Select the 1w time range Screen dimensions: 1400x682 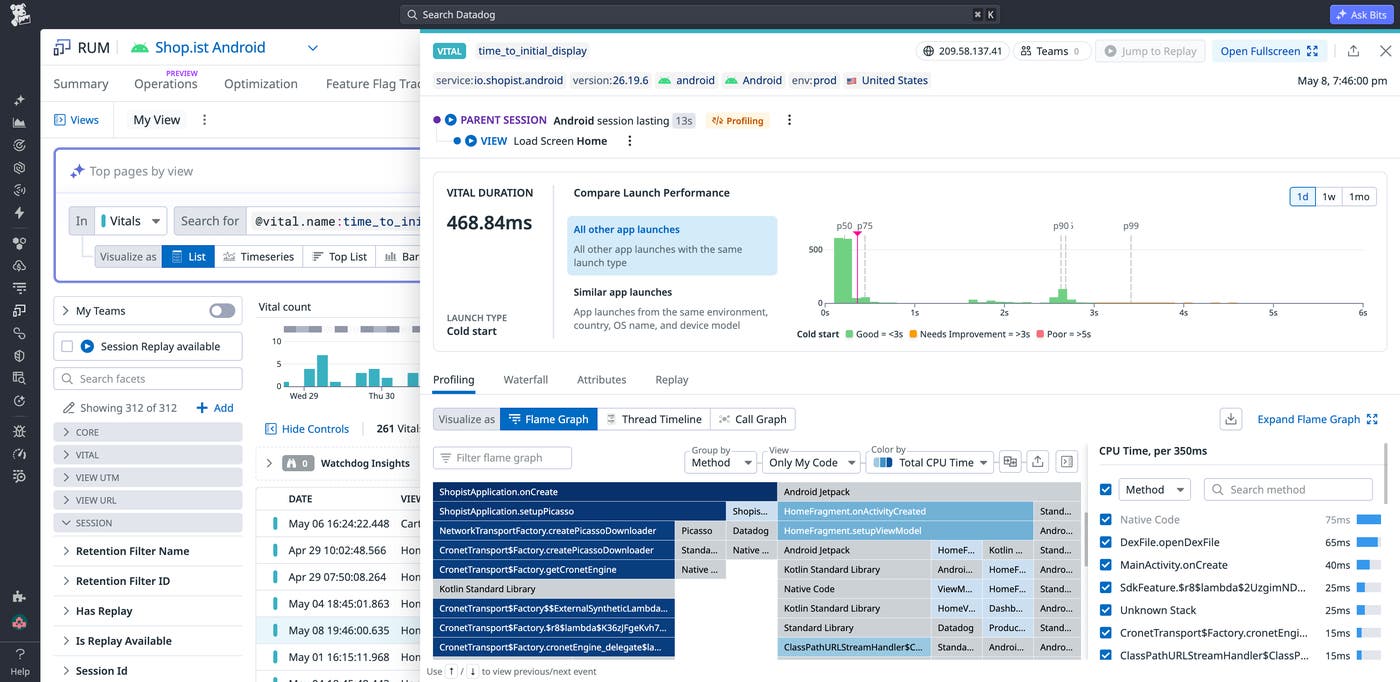pyautogui.click(x=1328, y=197)
